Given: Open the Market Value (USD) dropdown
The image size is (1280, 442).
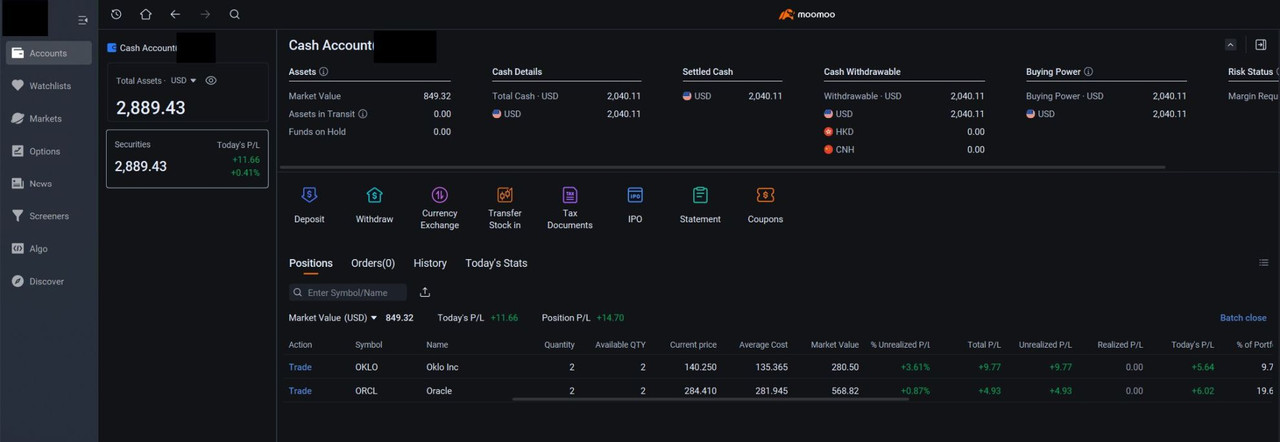Looking at the screenshot, I should (333, 318).
